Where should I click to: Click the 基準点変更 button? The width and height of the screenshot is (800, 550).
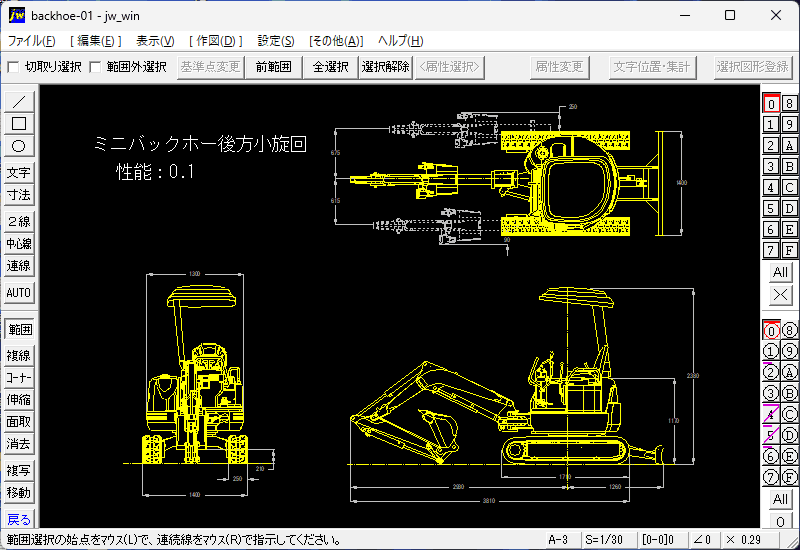click(x=210, y=67)
